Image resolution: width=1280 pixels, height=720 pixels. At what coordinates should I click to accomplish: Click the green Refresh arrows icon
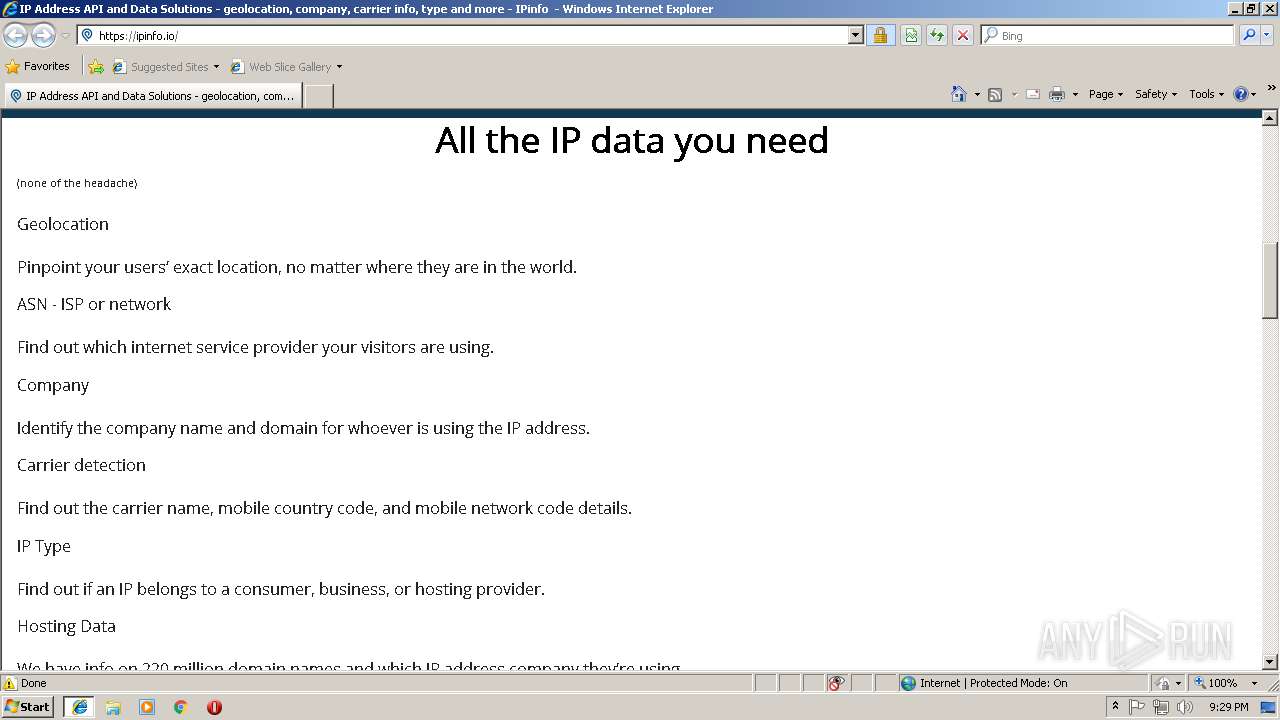[937, 35]
